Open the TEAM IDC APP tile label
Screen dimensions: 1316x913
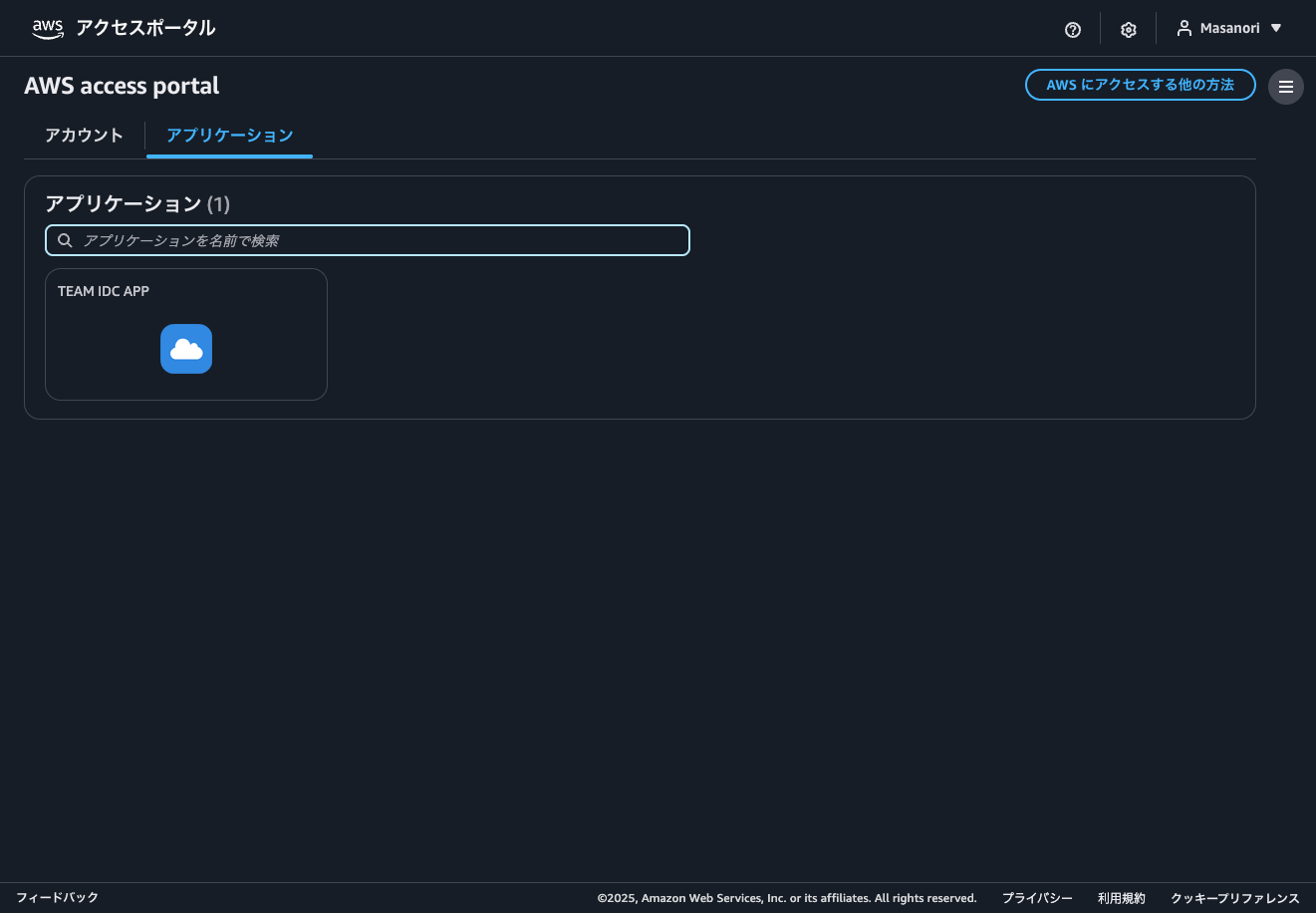click(x=104, y=291)
